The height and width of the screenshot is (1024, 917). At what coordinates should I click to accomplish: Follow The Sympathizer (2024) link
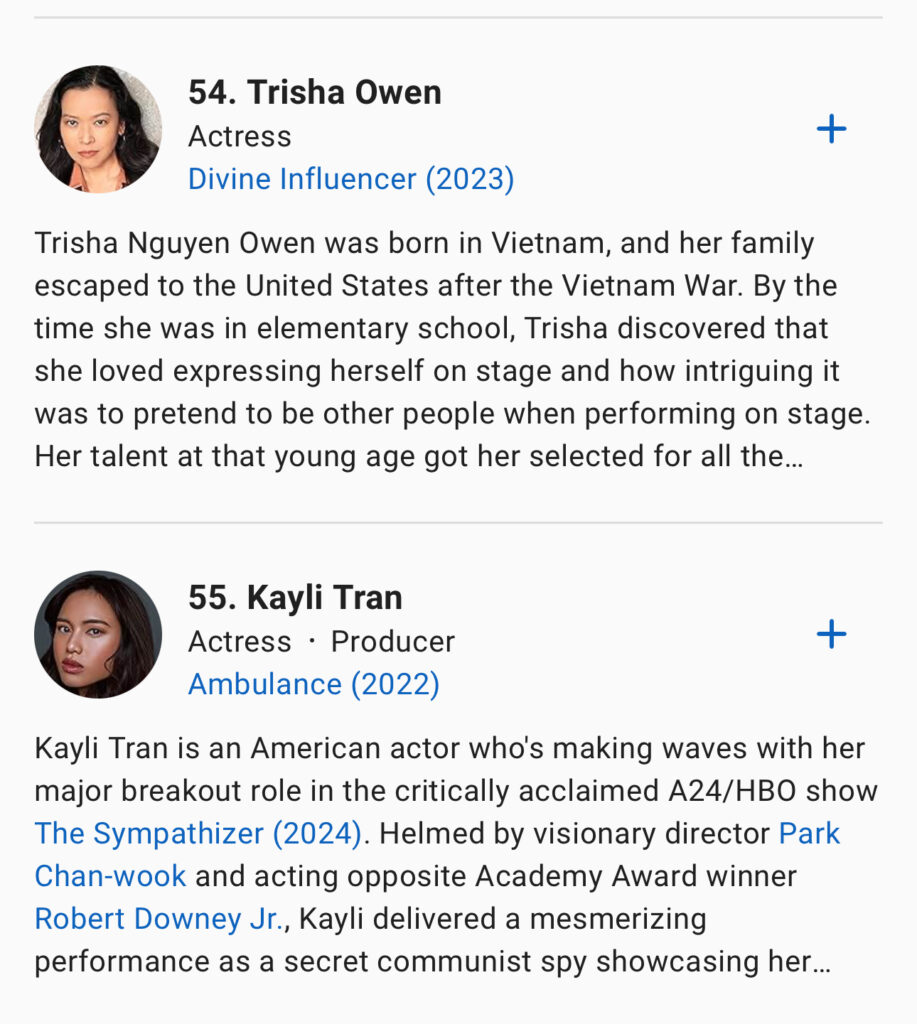[x=198, y=833]
